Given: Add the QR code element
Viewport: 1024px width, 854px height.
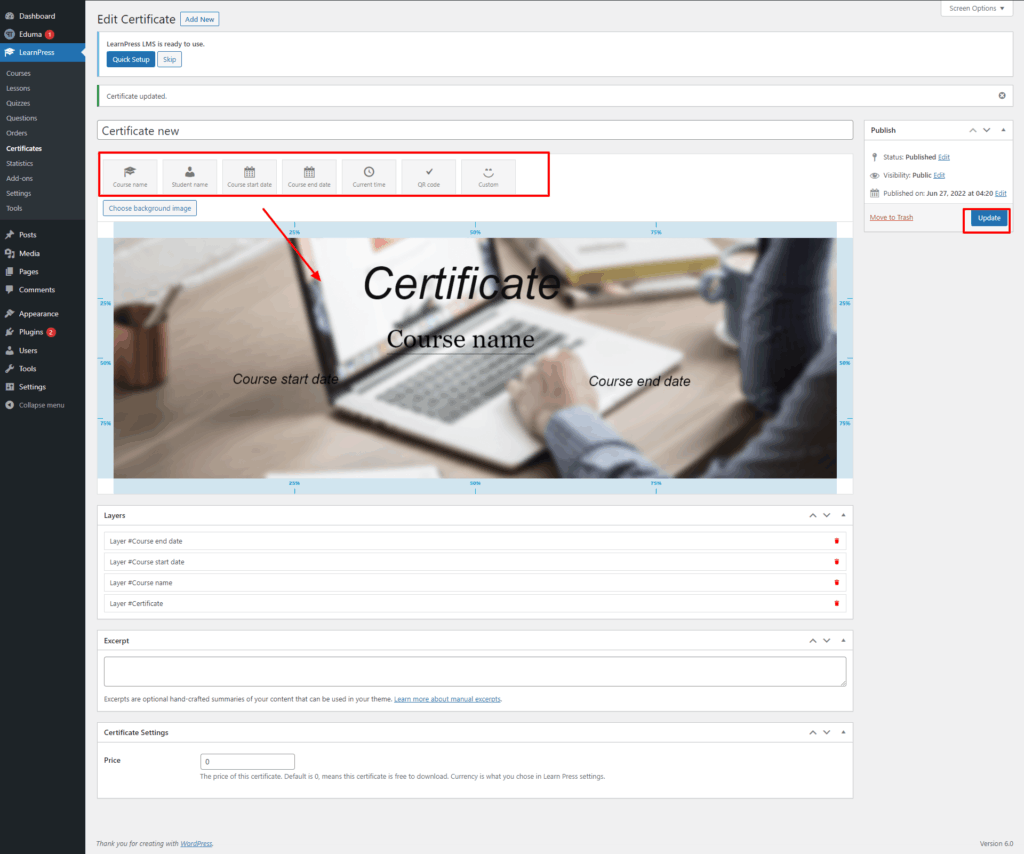Looking at the screenshot, I should coord(429,176).
